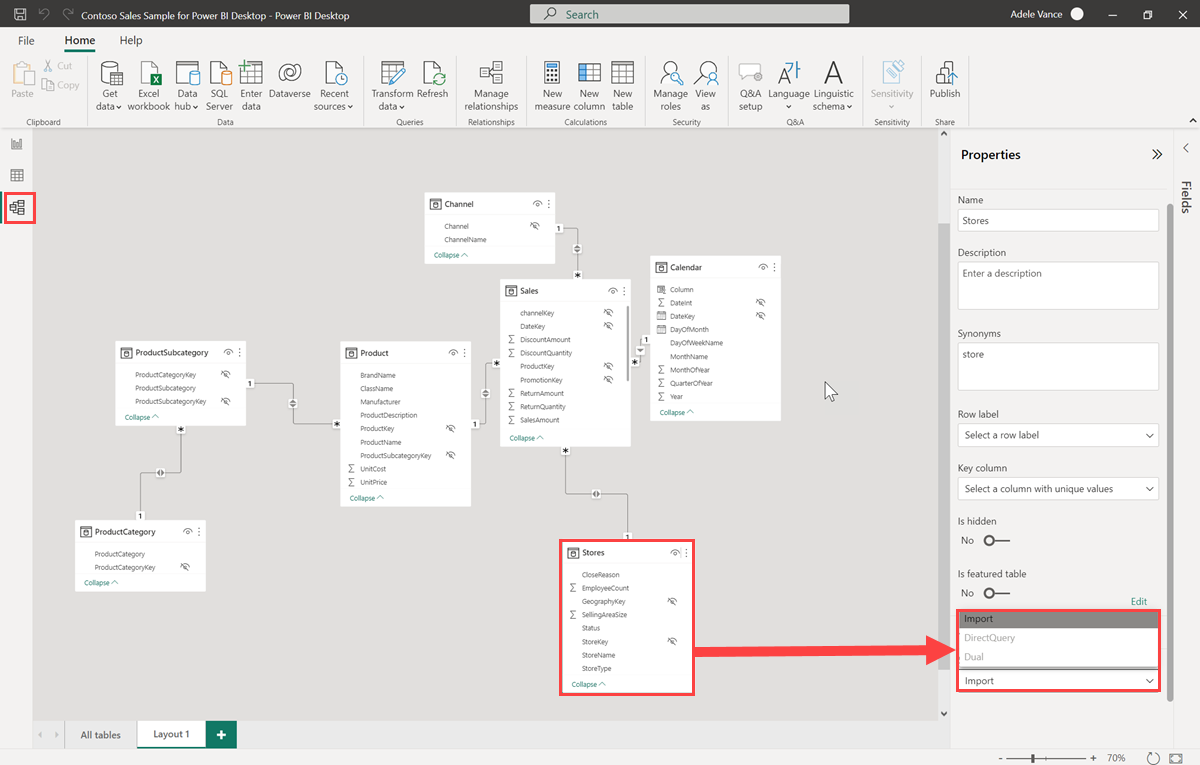
Task: Open the Data hub menu
Action: [x=186, y=86]
